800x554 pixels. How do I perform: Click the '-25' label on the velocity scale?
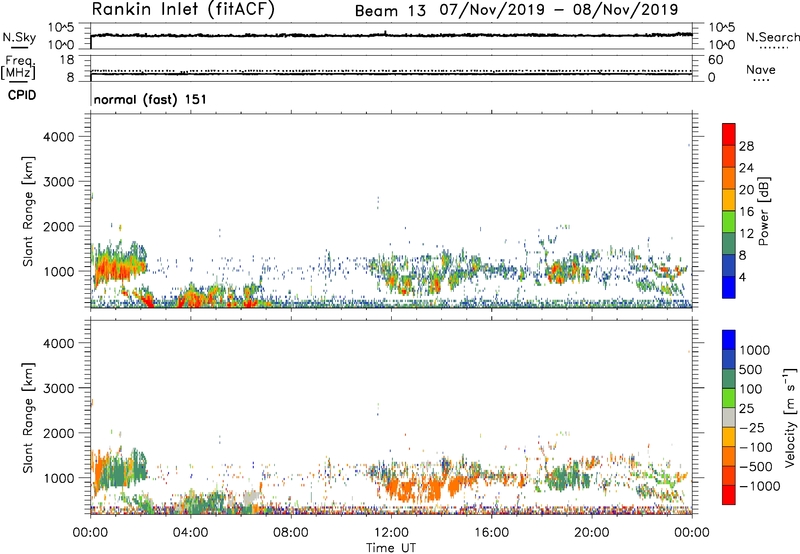(751, 427)
